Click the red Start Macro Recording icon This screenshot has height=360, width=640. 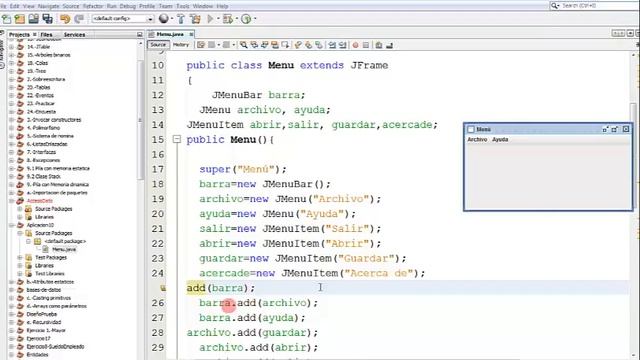(x=356, y=45)
